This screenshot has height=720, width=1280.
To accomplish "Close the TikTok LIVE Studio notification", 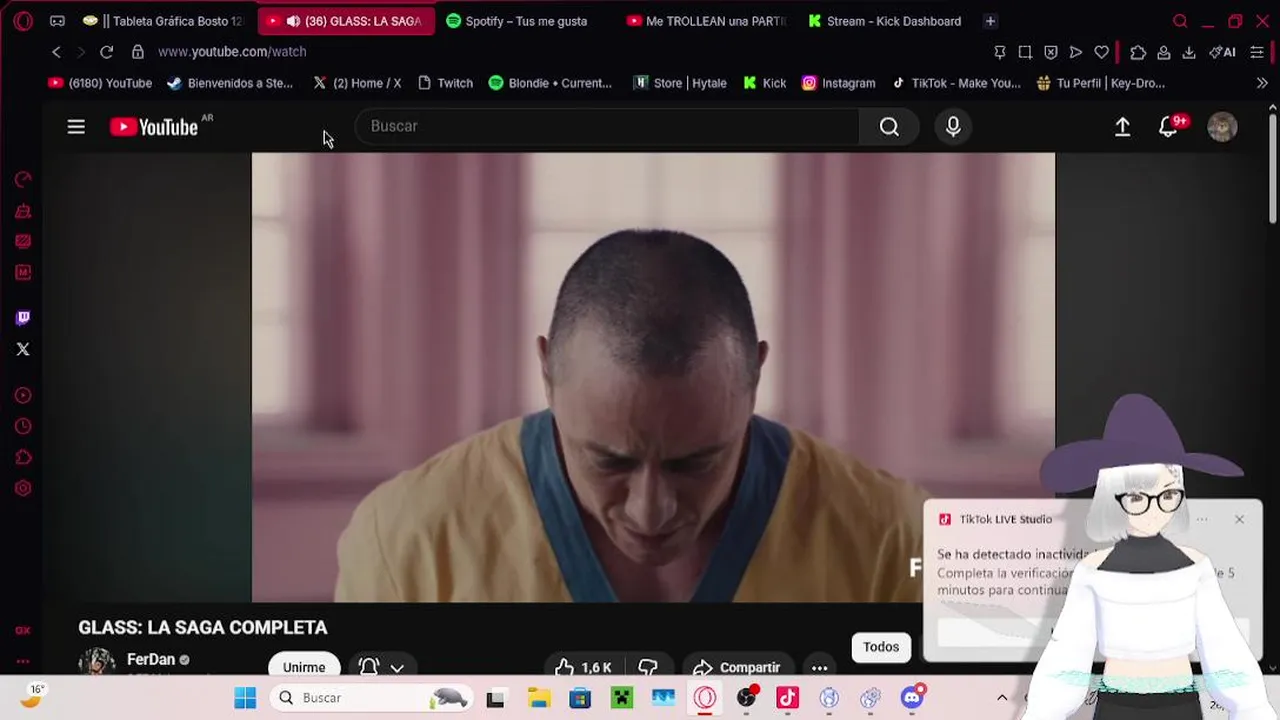I will point(1239,519).
